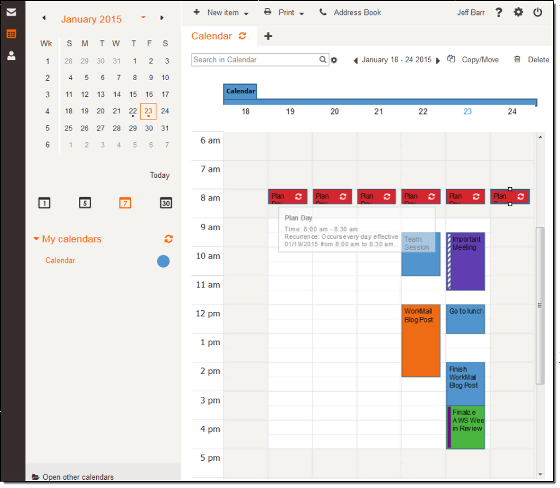This screenshot has height=488, width=560.
Task: Open other calendars link
Action: click(x=73, y=477)
